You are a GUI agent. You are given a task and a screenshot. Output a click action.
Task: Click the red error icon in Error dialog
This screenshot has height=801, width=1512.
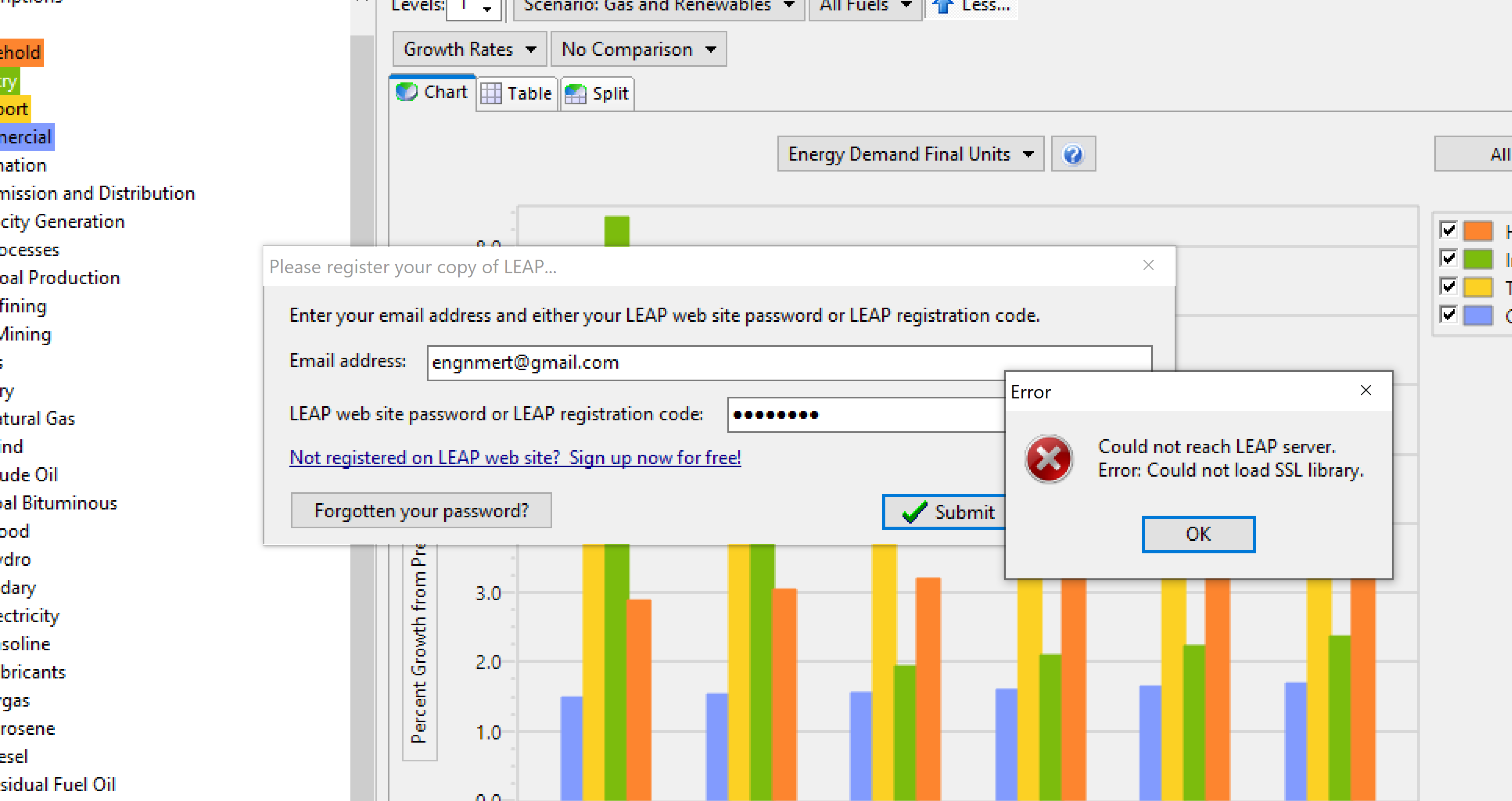1049,458
